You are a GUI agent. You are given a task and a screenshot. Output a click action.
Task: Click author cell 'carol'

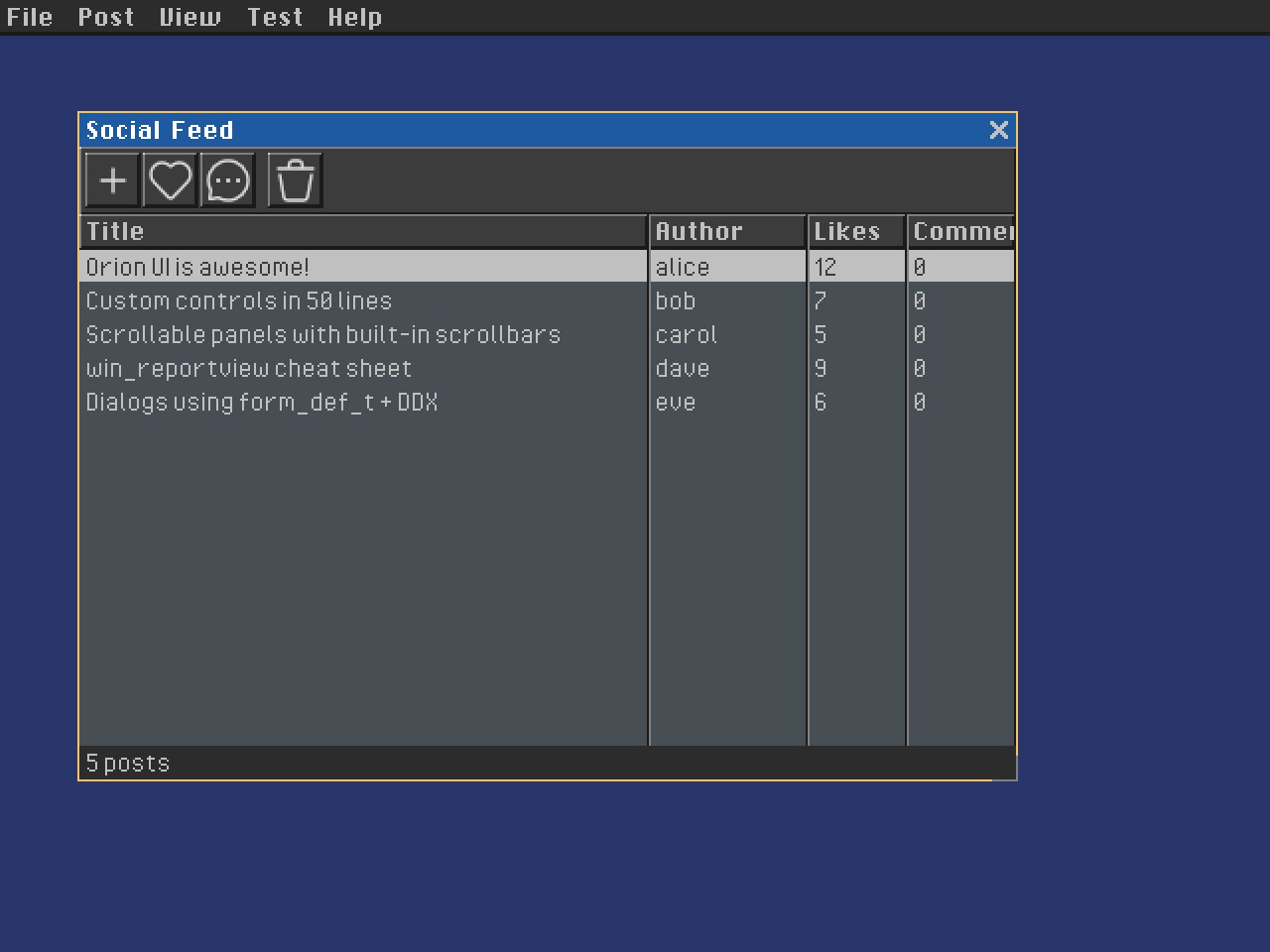[x=687, y=334]
